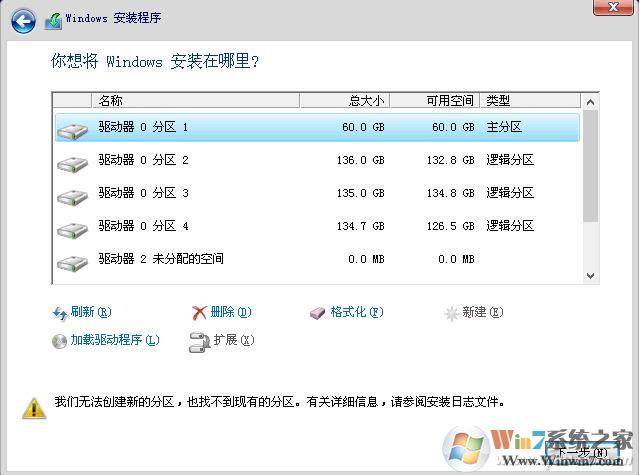Select row 驱动器 0 分区 4
The height and width of the screenshot is (475, 640).
click(x=317, y=226)
